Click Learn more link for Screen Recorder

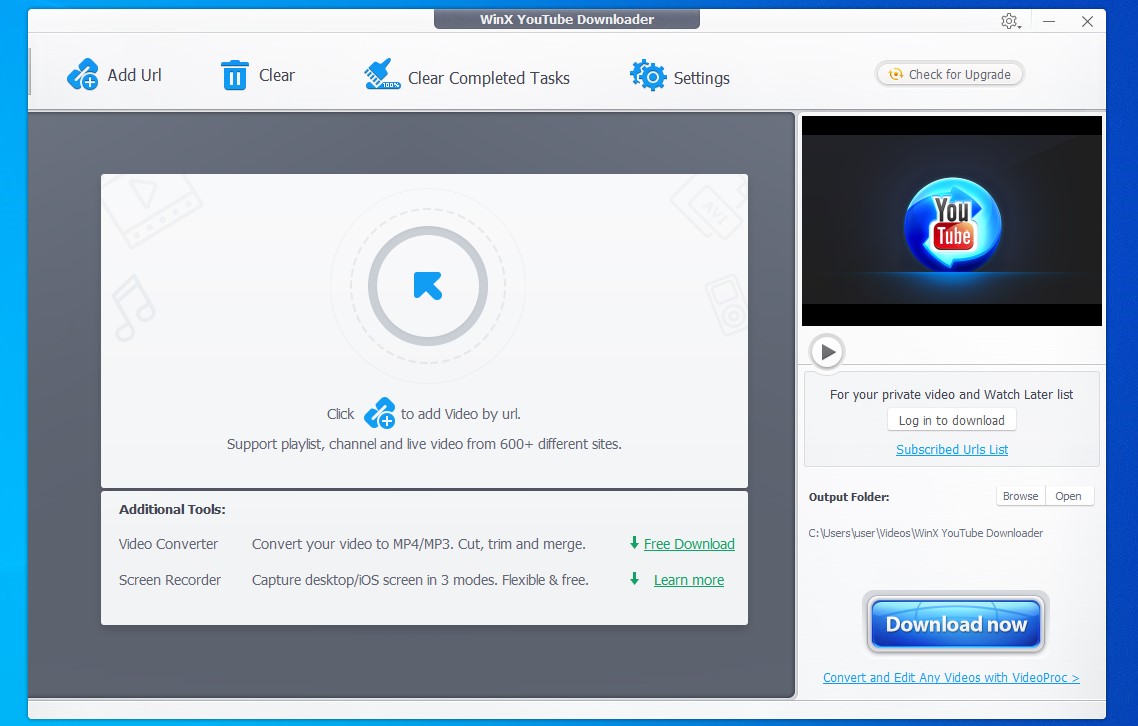point(689,580)
